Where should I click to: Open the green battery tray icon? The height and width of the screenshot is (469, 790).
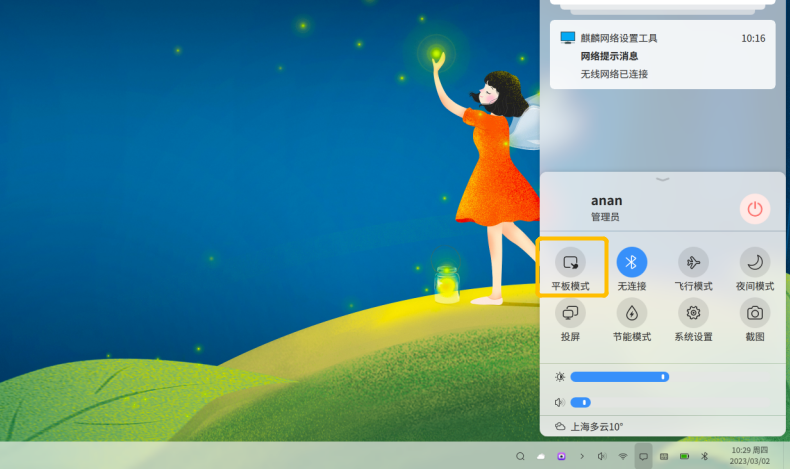coord(684,456)
